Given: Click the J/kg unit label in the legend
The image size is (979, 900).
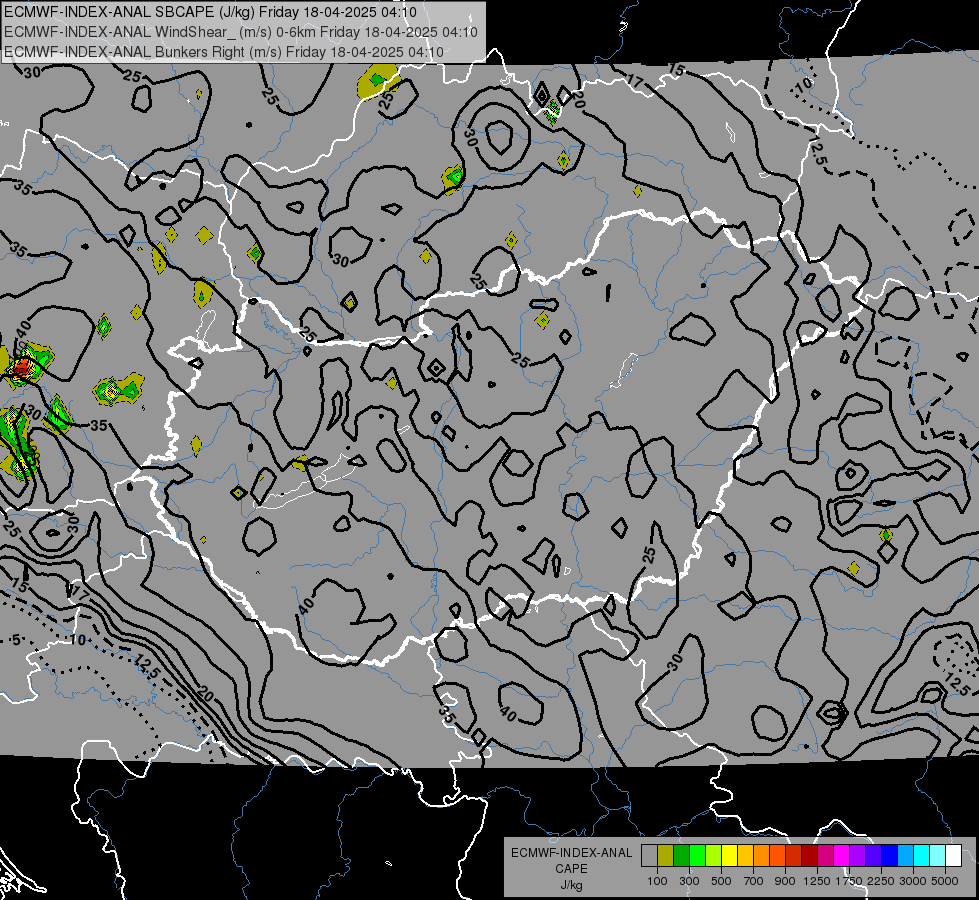Looking at the screenshot, I should 571,885.
